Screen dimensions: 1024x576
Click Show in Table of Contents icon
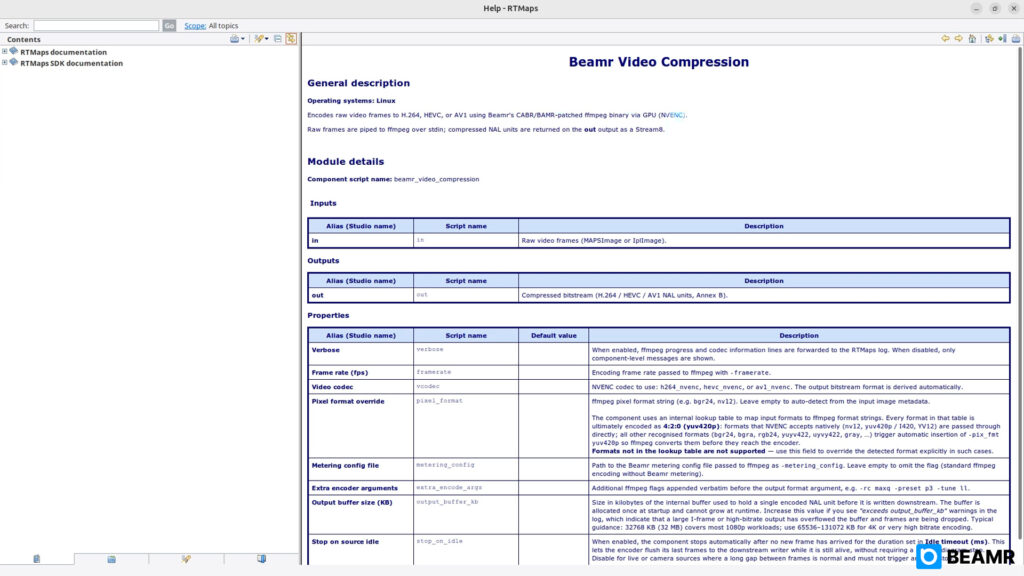989,39
